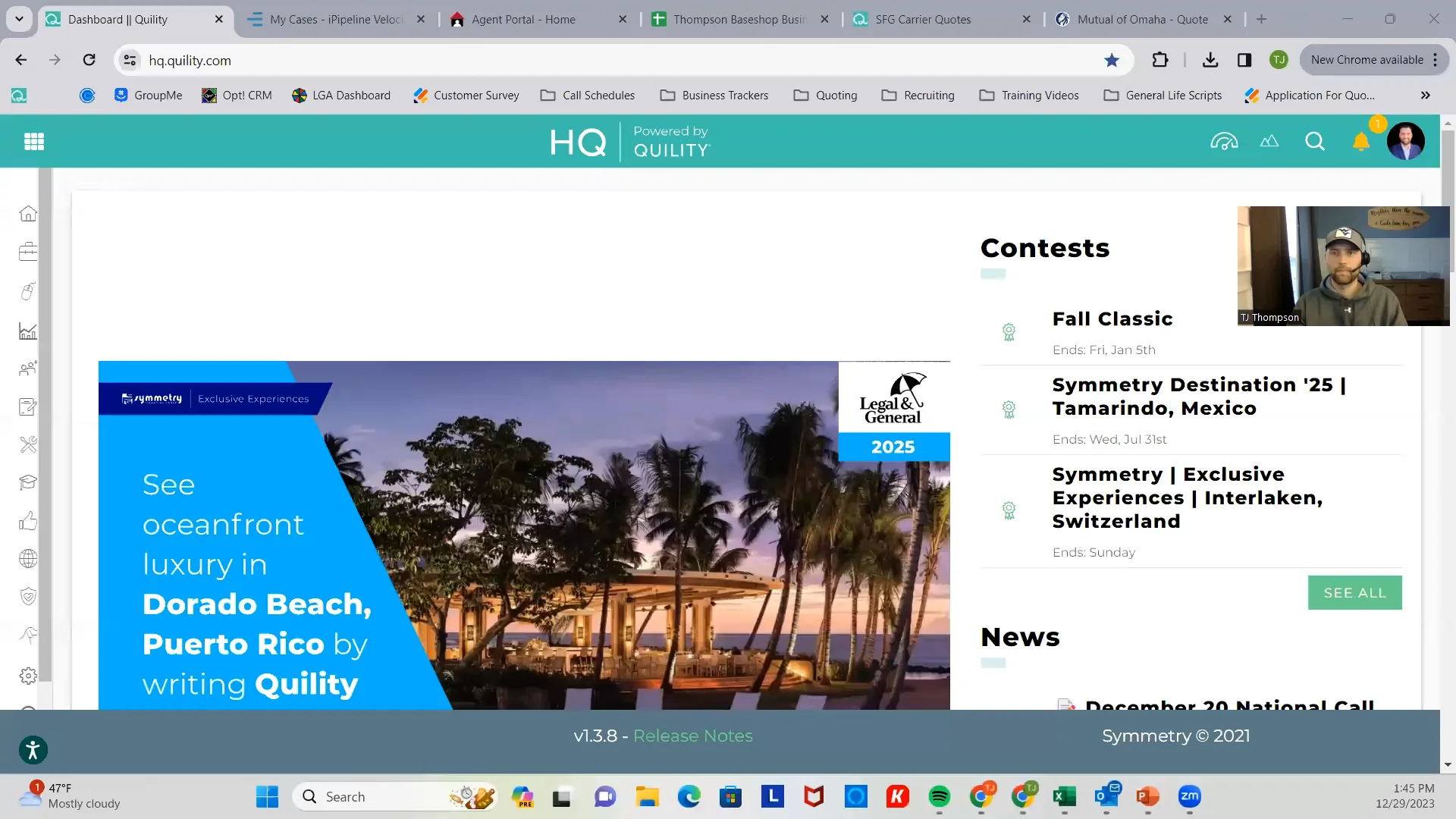Switch to Agent Portal - Home tab
Image resolution: width=1456 pixels, height=819 pixels.
(523, 20)
